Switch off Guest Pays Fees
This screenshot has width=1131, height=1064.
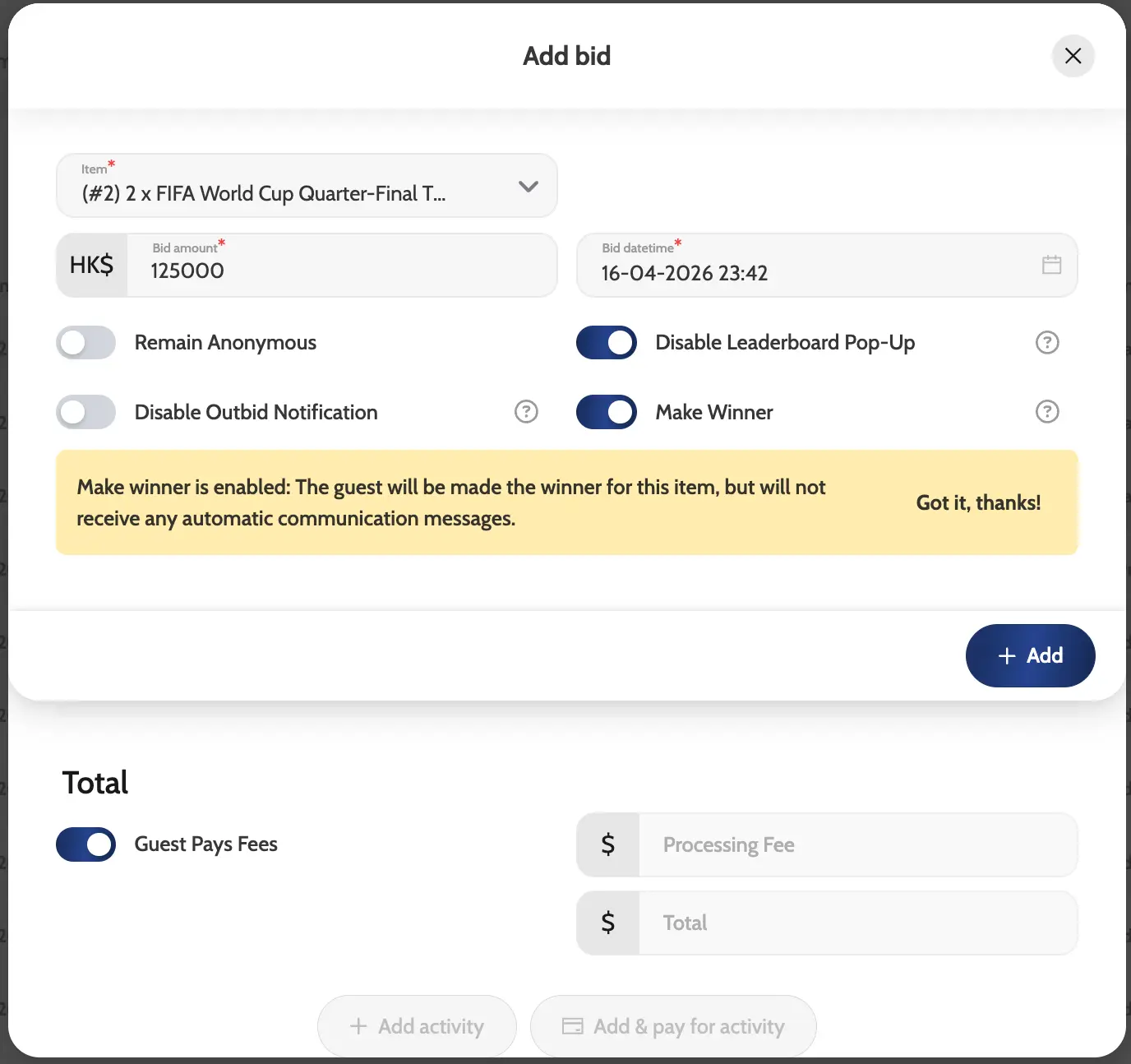(86, 844)
